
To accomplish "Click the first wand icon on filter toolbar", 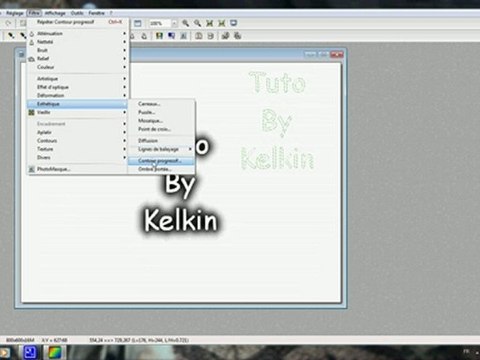I will tap(11, 36).
